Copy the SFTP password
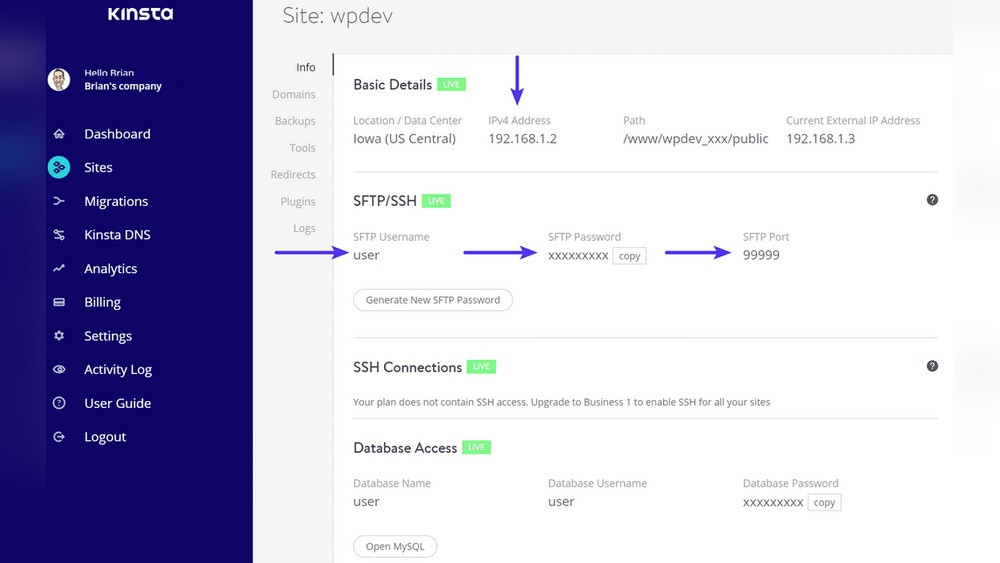This screenshot has height=563, width=1000. (x=629, y=256)
